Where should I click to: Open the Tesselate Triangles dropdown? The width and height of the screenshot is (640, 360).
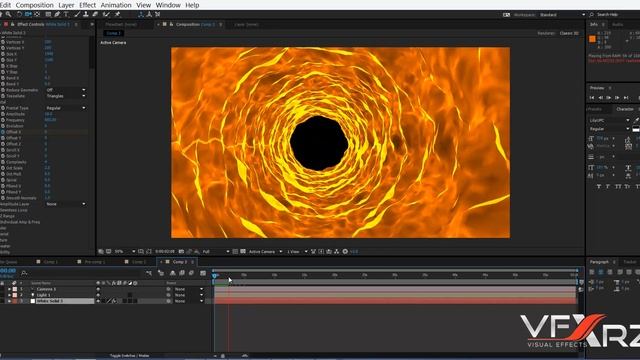65,96
